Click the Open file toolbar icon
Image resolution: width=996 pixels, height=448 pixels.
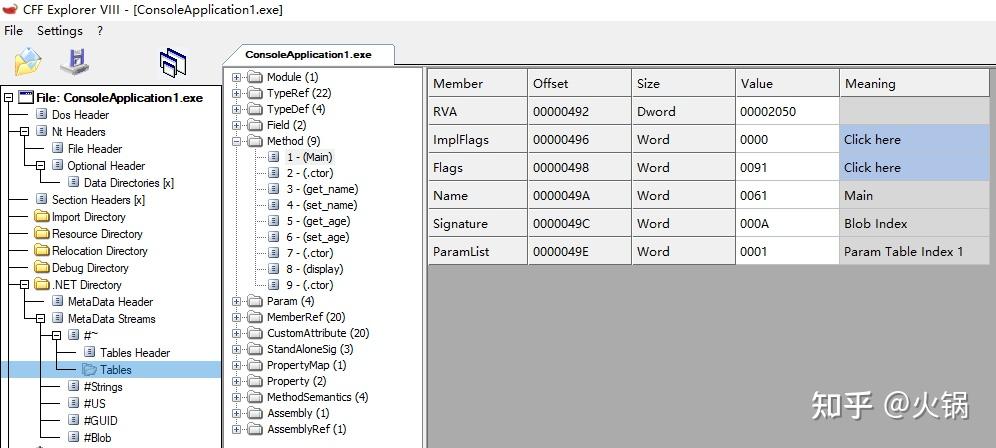[27, 62]
